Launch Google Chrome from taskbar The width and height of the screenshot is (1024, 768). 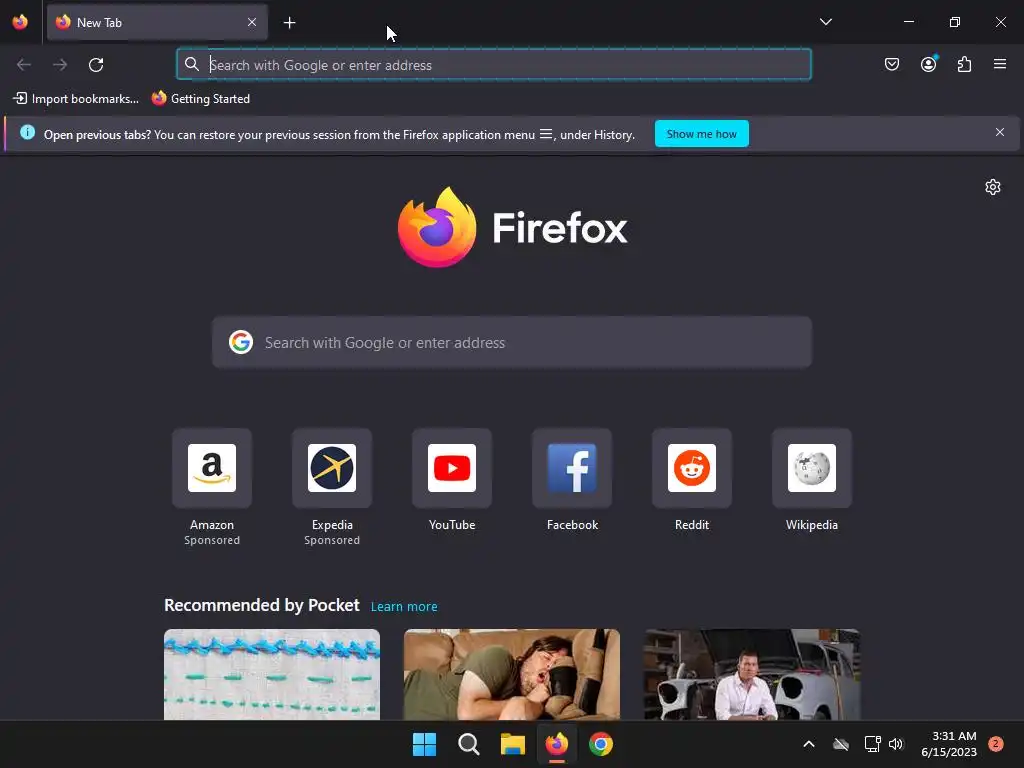click(x=601, y=744)
